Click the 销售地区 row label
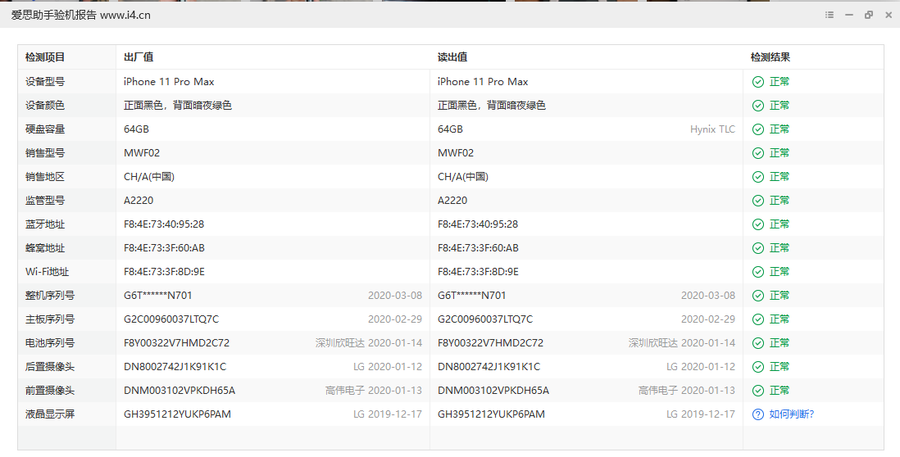 (45, 177)
